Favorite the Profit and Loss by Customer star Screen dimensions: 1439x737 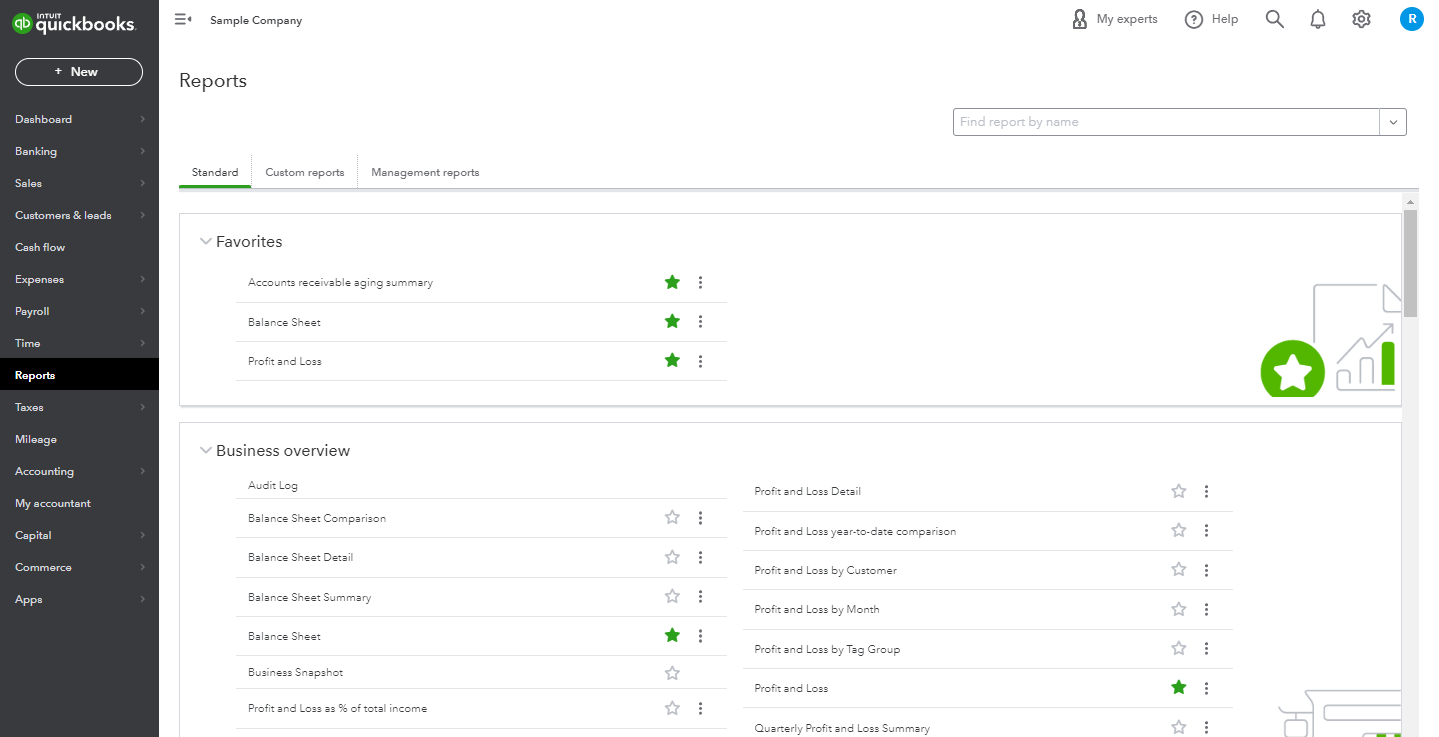[x=1178, y=570]
